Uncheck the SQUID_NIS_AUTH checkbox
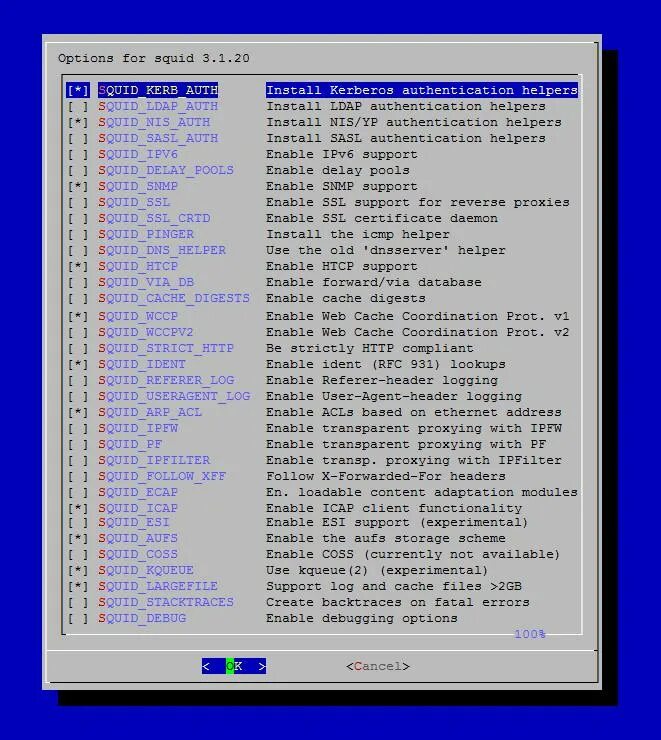Viewport: 661px width, 740px height. 78,122
